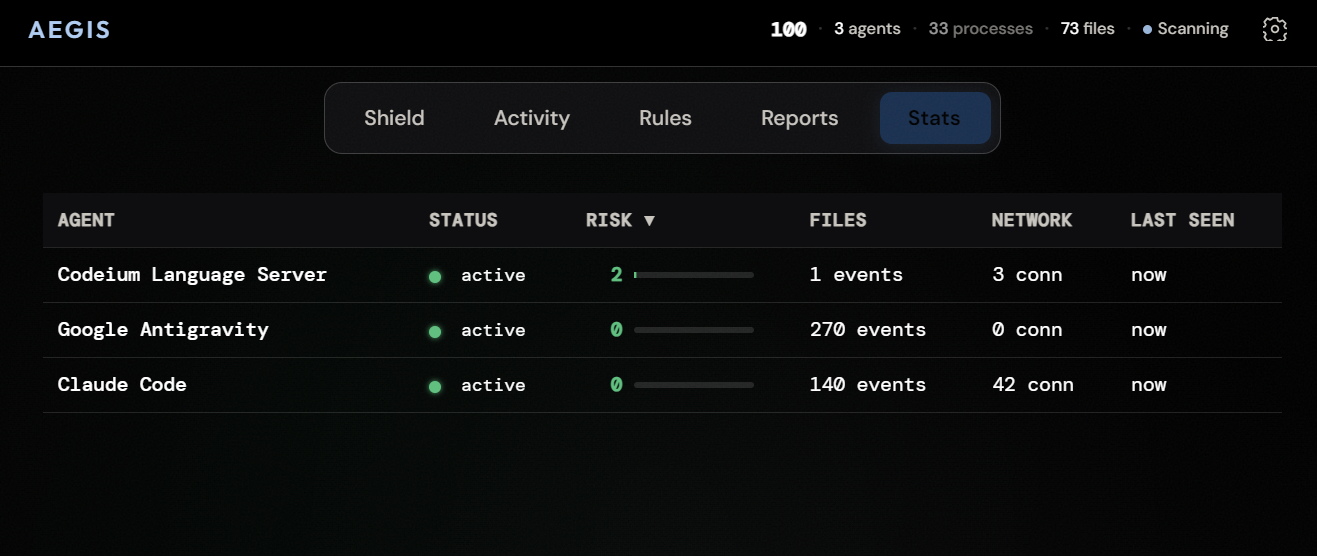Sort by the NETWORK column header
Image resolution: width=1317 pixels, height=556 pixels.
tap(1031, 220)
